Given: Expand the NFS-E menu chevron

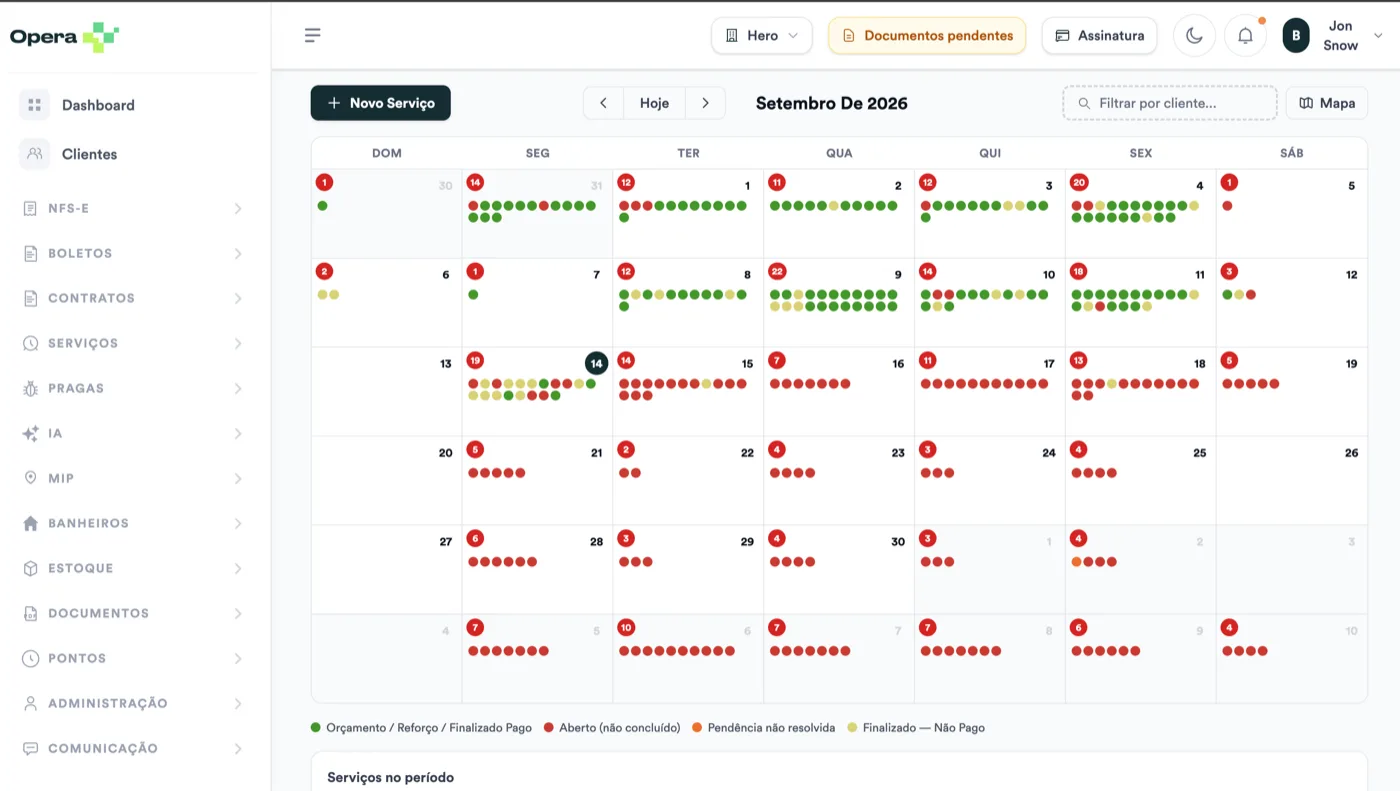Looking at the screenshot, I should [x=238, y=209].
